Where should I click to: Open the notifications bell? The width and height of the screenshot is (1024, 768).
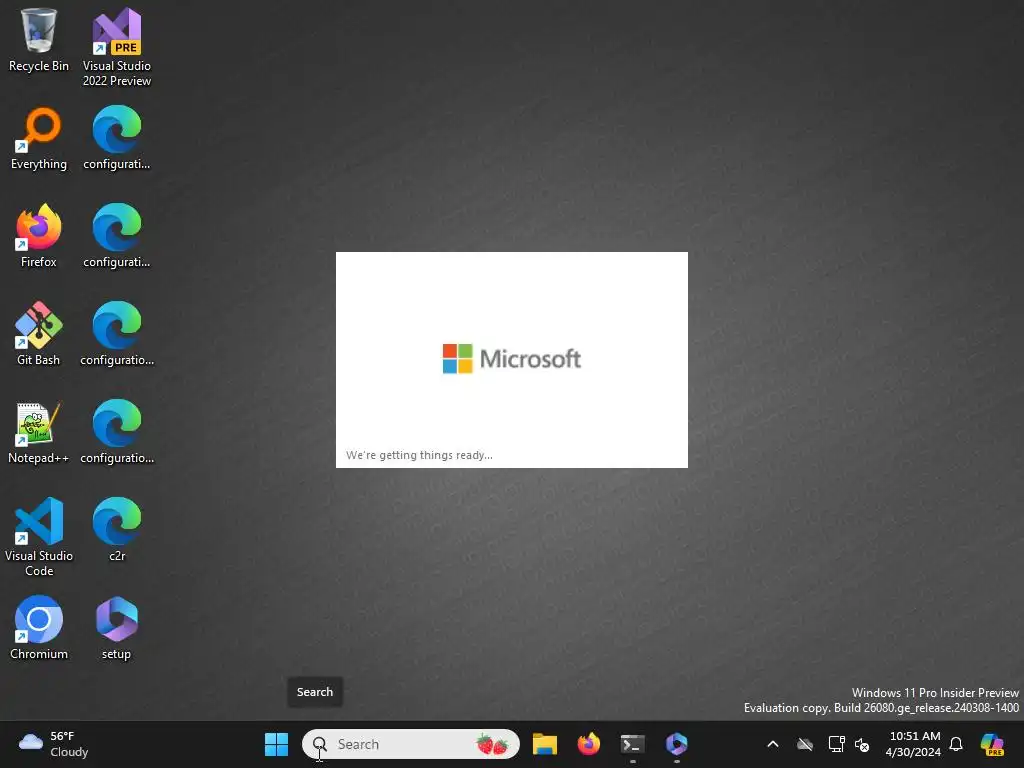956,744
